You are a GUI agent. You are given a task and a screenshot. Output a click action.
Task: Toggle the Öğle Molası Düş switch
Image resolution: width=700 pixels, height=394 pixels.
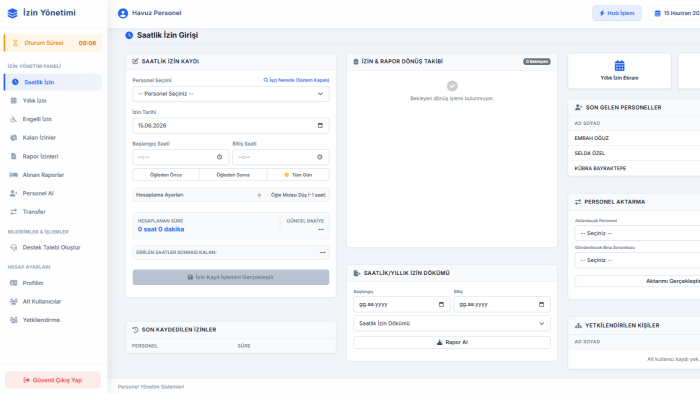point(262,195)
